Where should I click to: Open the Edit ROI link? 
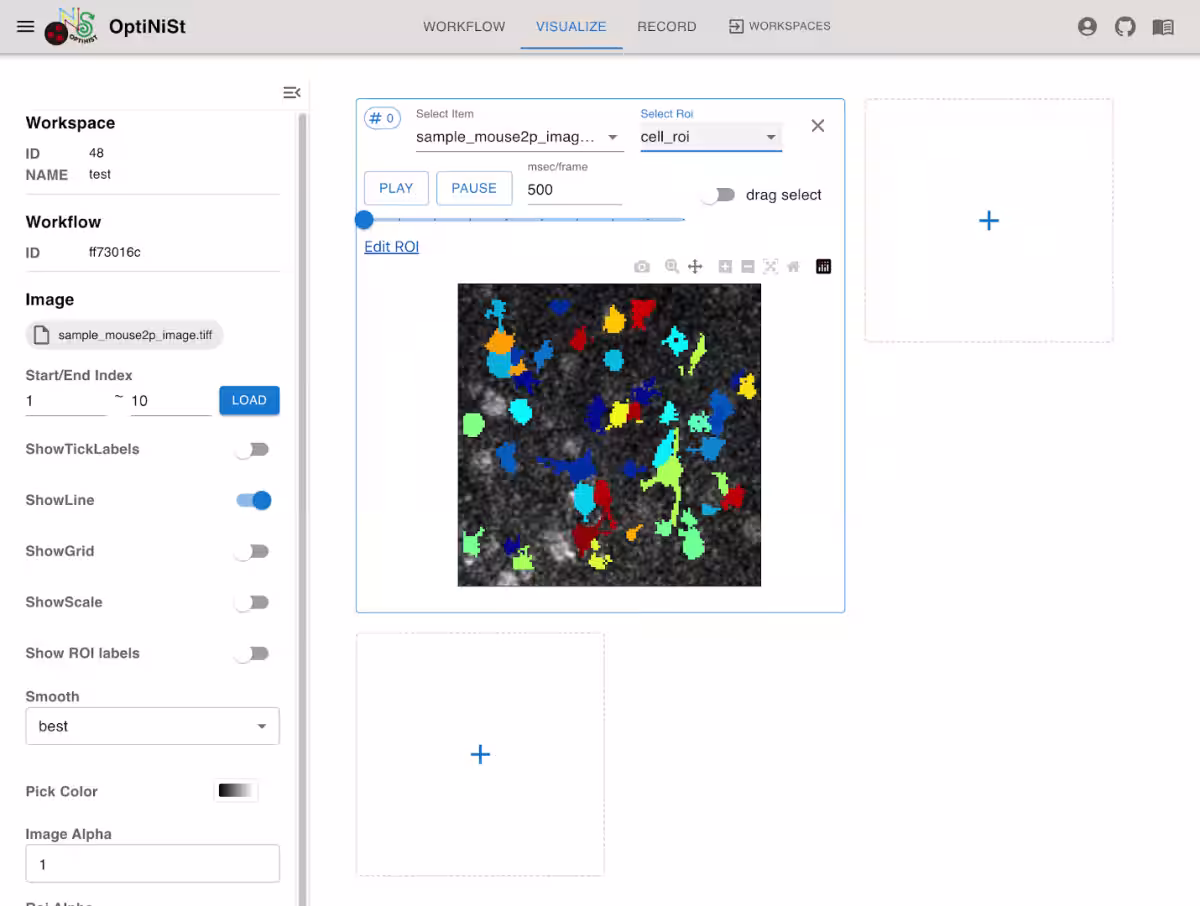tap(391, 247)
